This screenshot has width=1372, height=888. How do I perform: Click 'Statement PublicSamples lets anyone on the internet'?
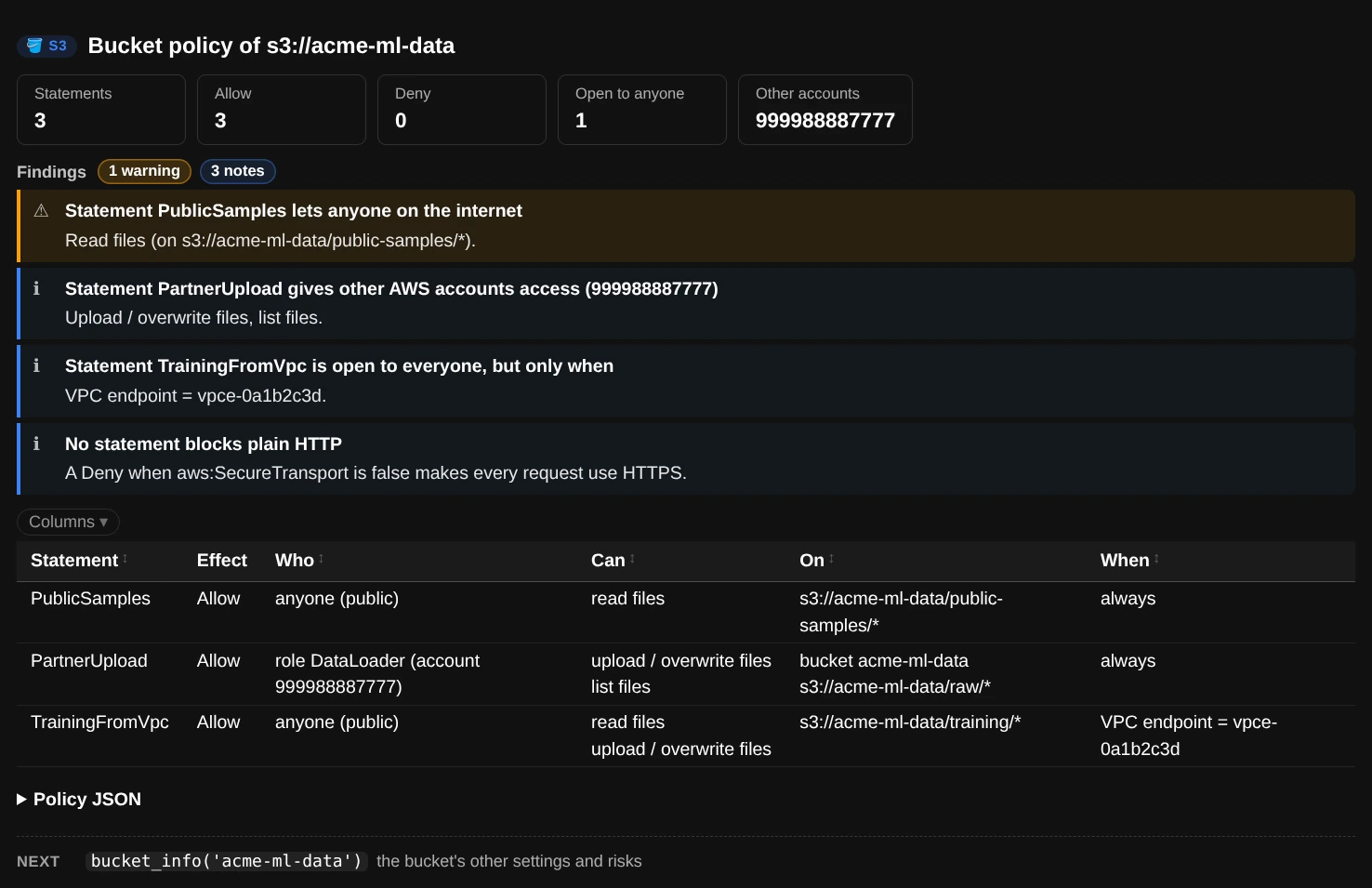point(294,211)
